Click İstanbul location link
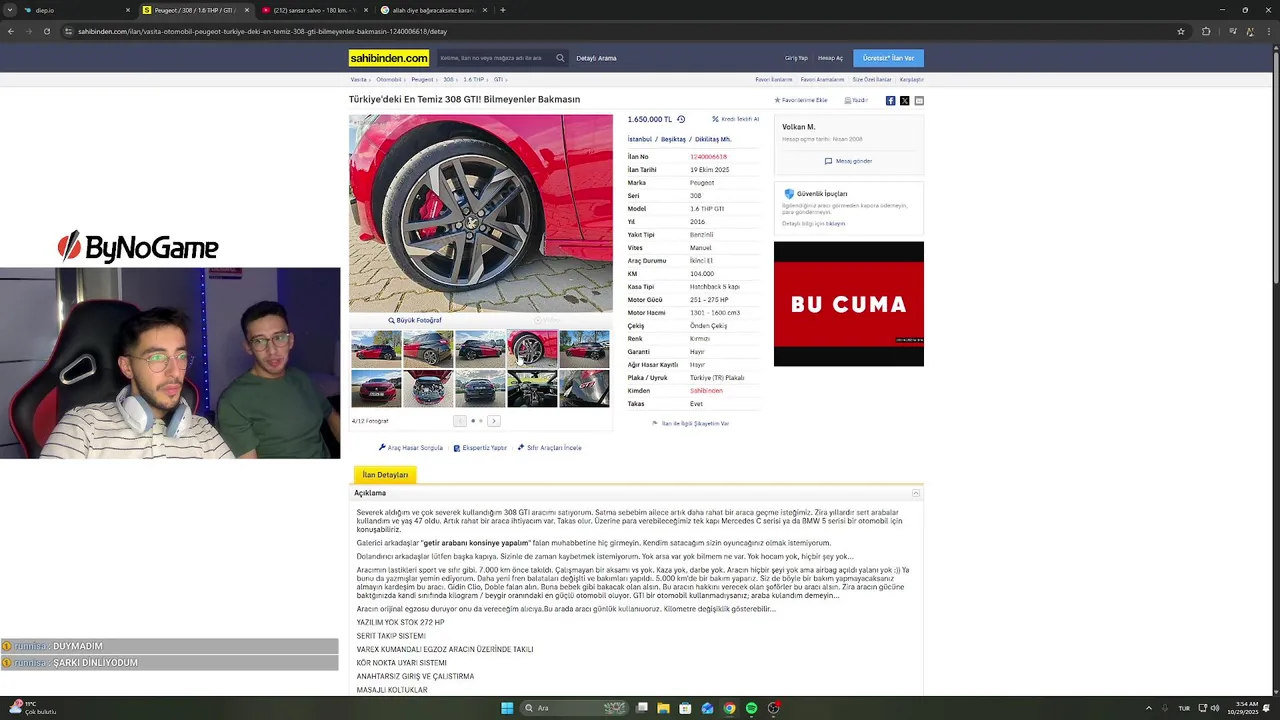This screenshot has height=720, width=1280. tap(640, 139)
